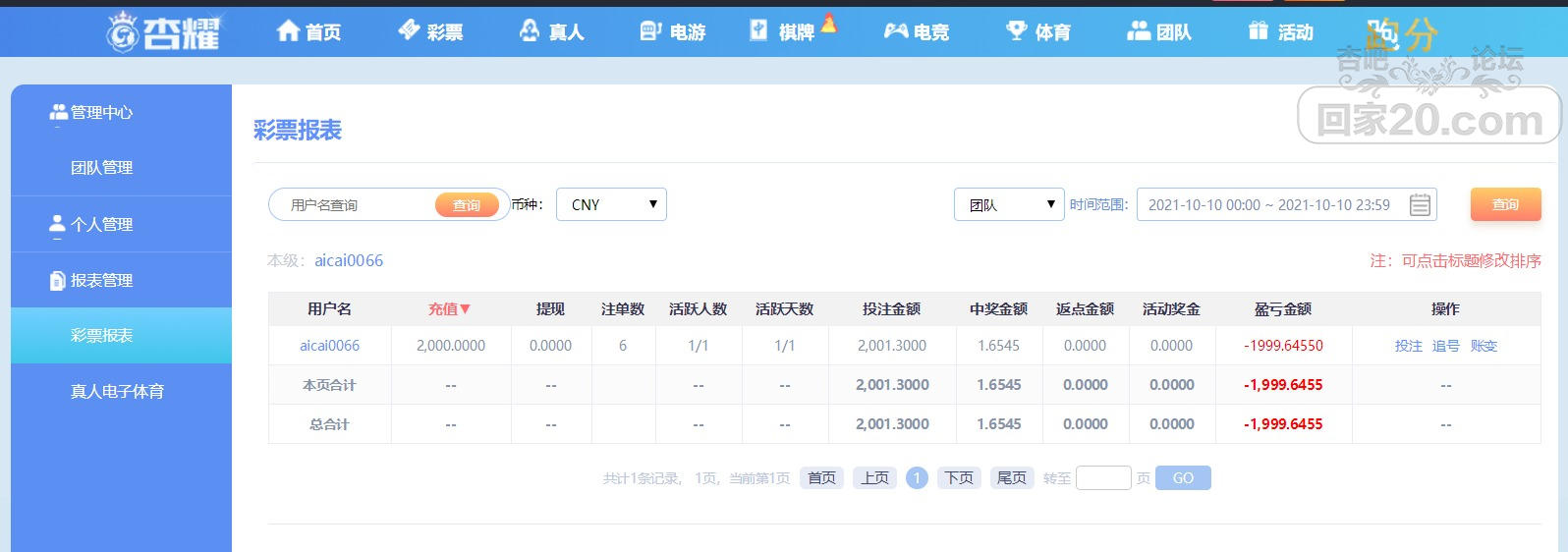The width and height of the screenshot is (1568, 552).
Task: Click the team people icon beside 团队
Action: 1139,30
